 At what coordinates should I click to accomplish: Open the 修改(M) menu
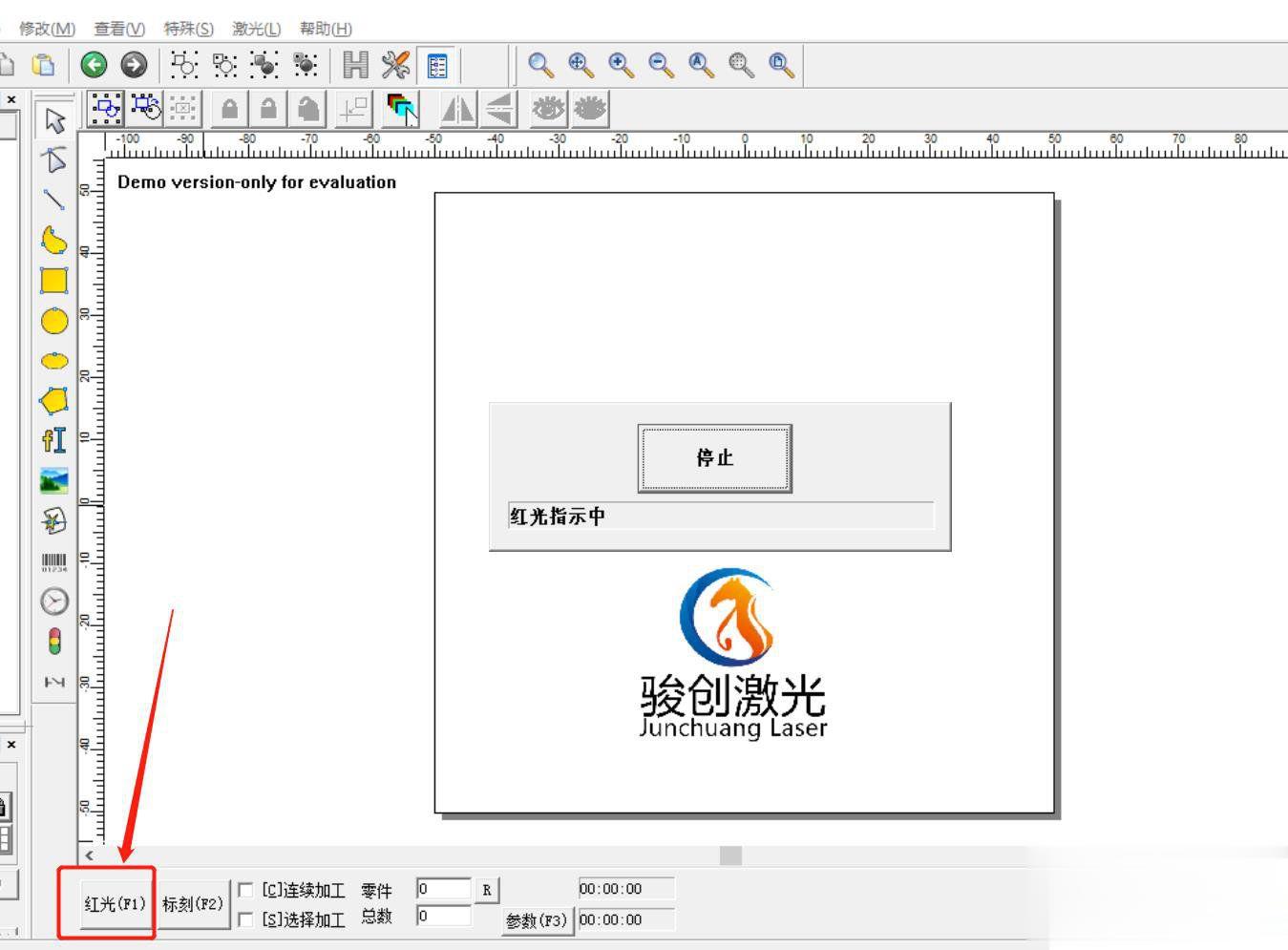click(x=48, y=29)
